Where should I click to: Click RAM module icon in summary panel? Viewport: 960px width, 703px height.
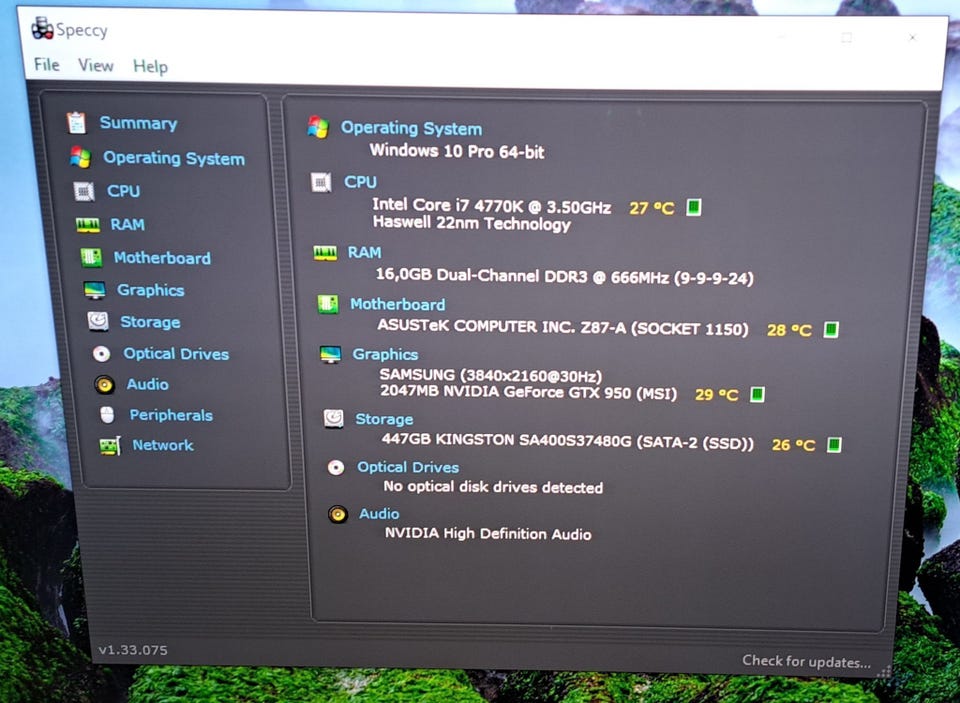(325, 253)
